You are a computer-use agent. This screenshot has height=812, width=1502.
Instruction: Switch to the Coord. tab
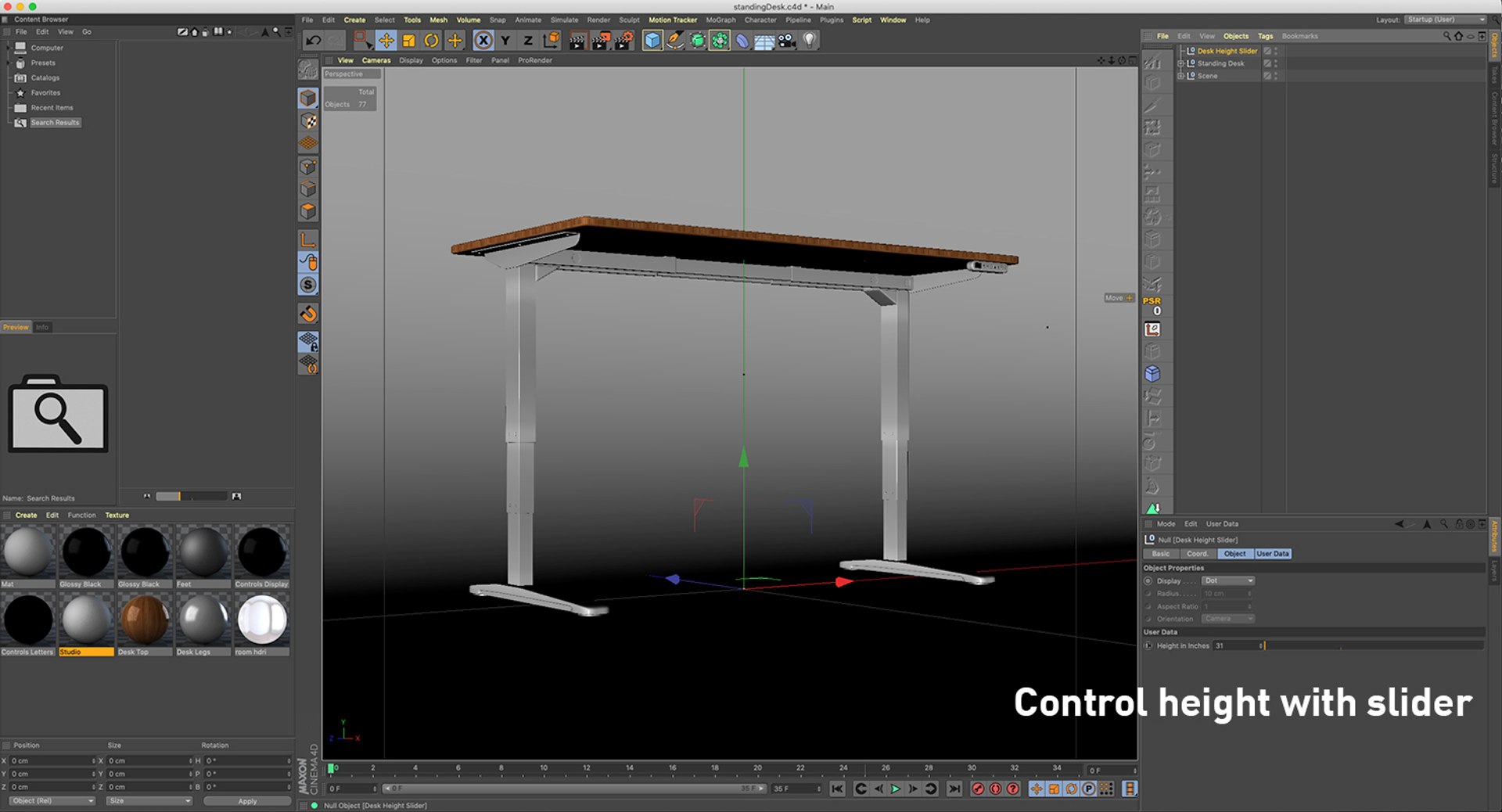[1197, 554]
